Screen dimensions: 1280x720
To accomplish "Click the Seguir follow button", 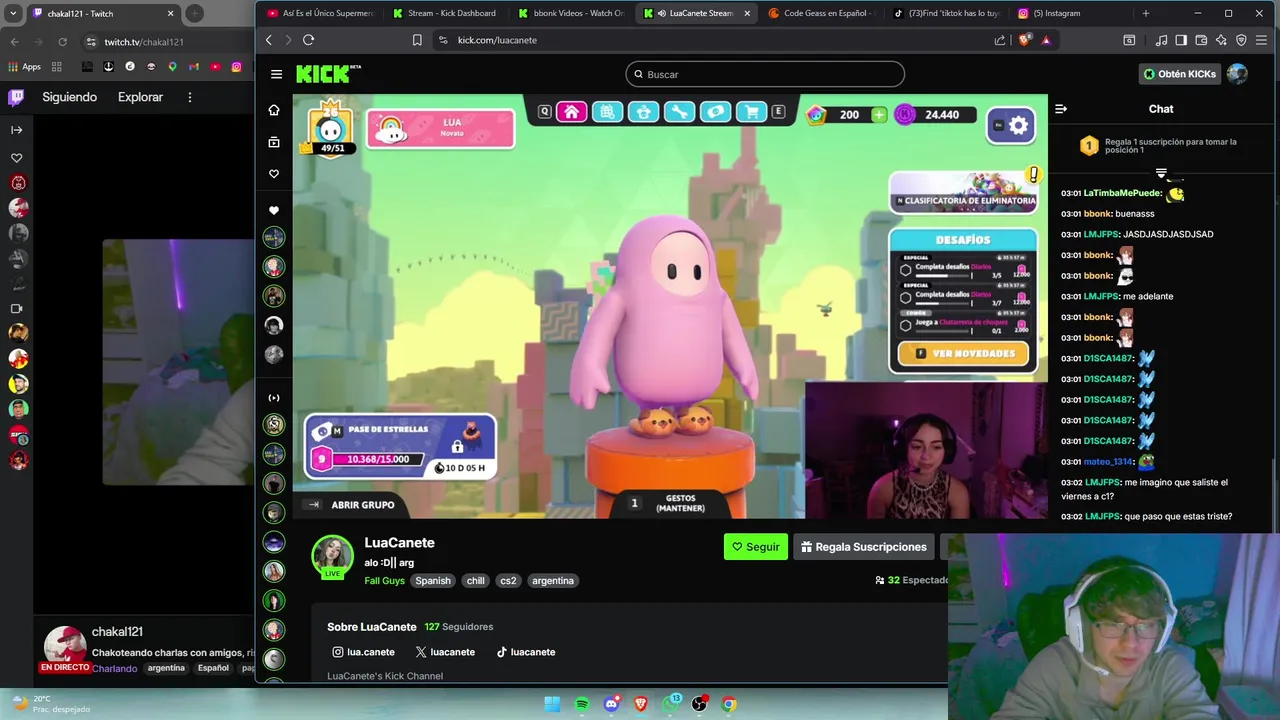I will click(755, 547).
